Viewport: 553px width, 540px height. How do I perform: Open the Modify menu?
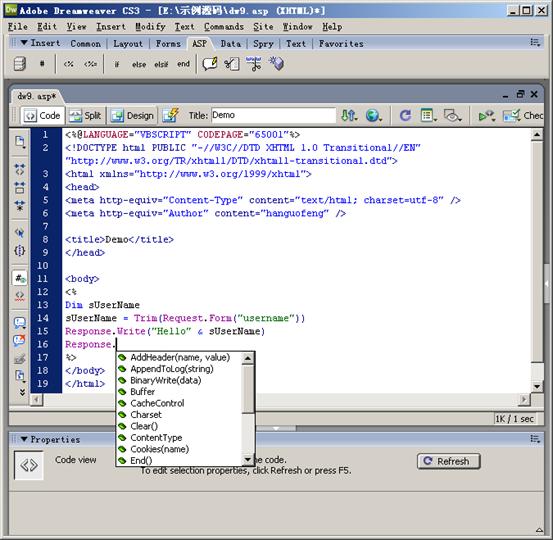tap(150, 27)
